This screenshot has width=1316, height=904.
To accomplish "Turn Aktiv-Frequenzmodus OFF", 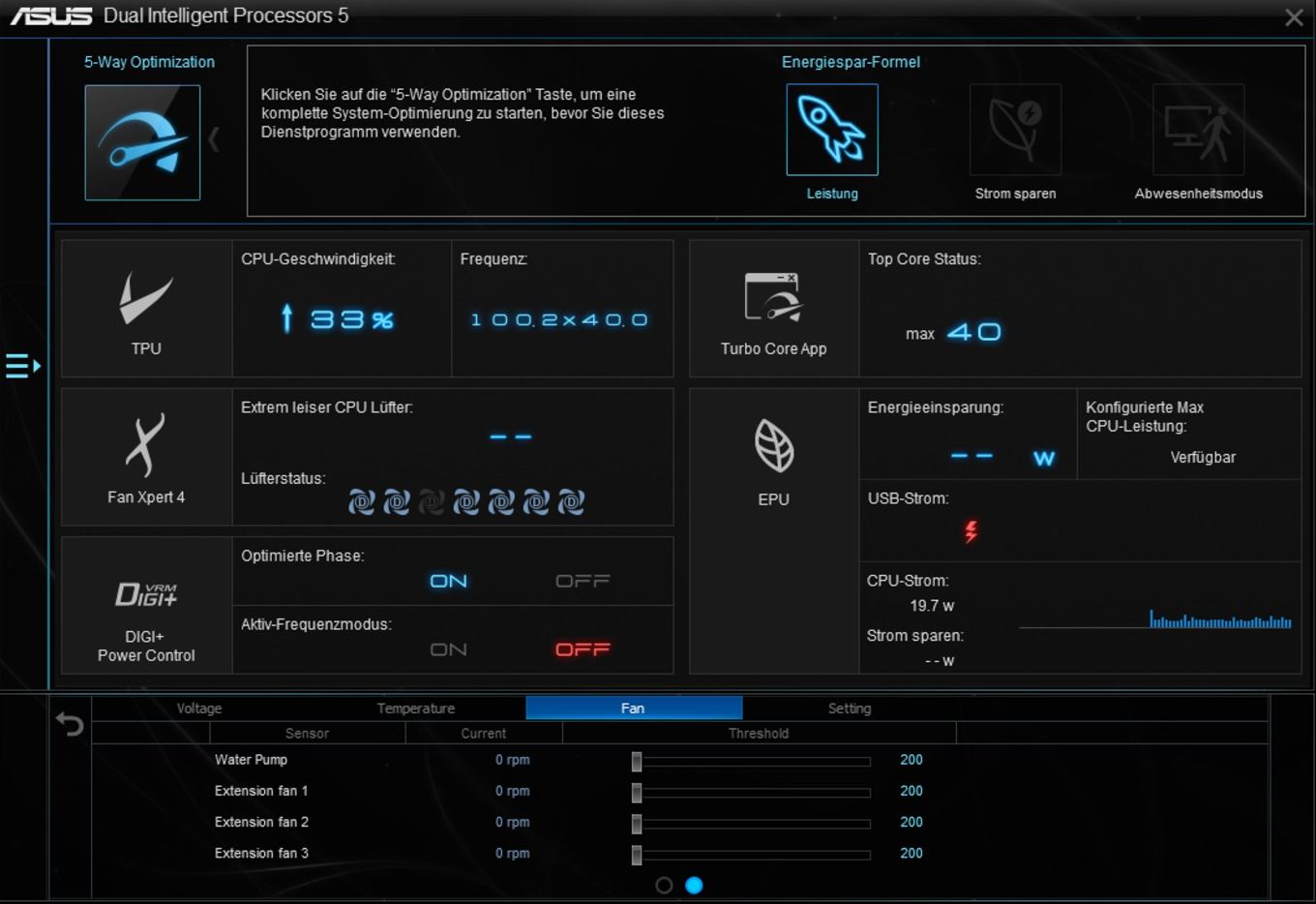I will pos(583,649).
